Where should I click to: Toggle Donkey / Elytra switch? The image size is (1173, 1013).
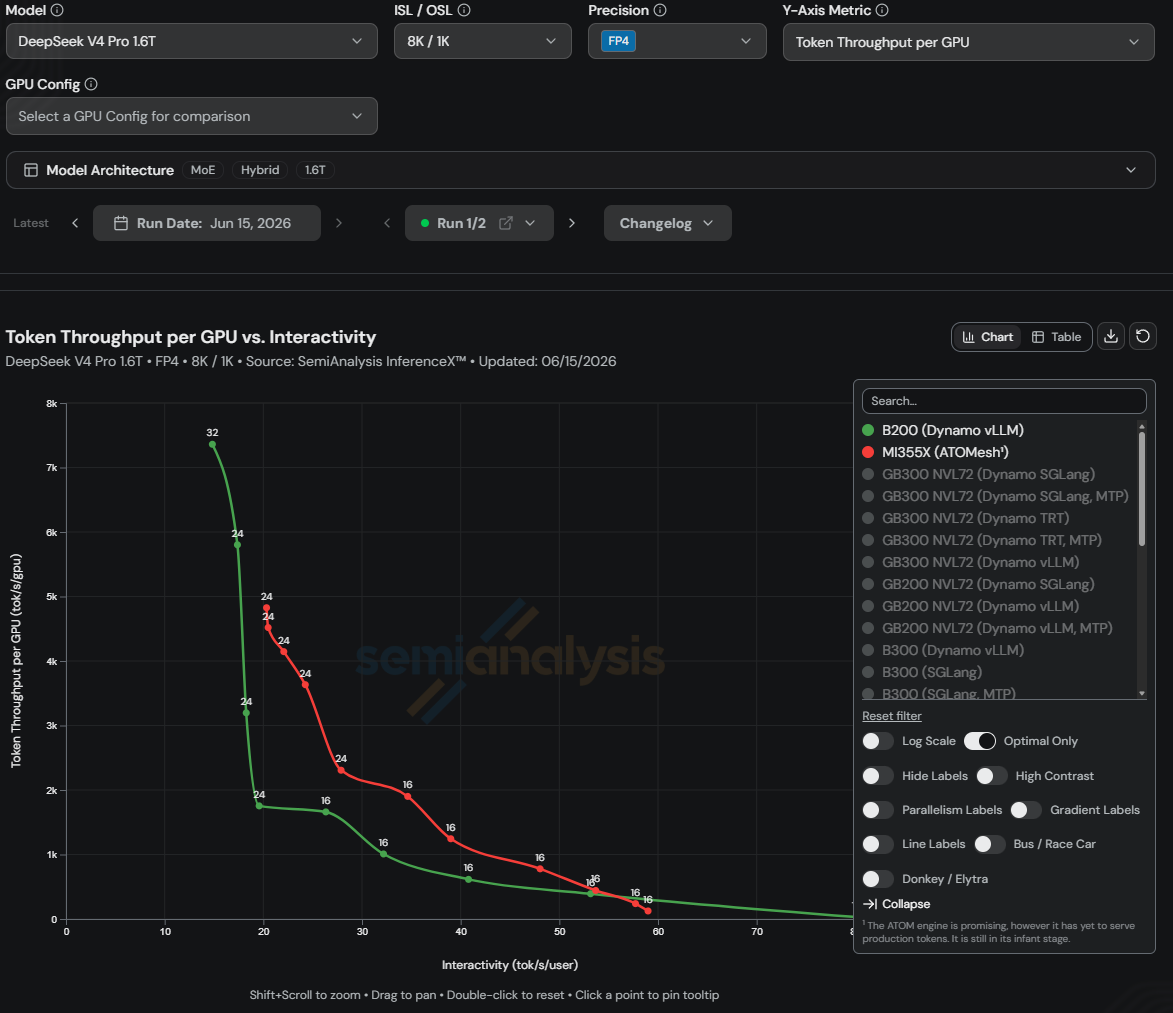point(878,879)
